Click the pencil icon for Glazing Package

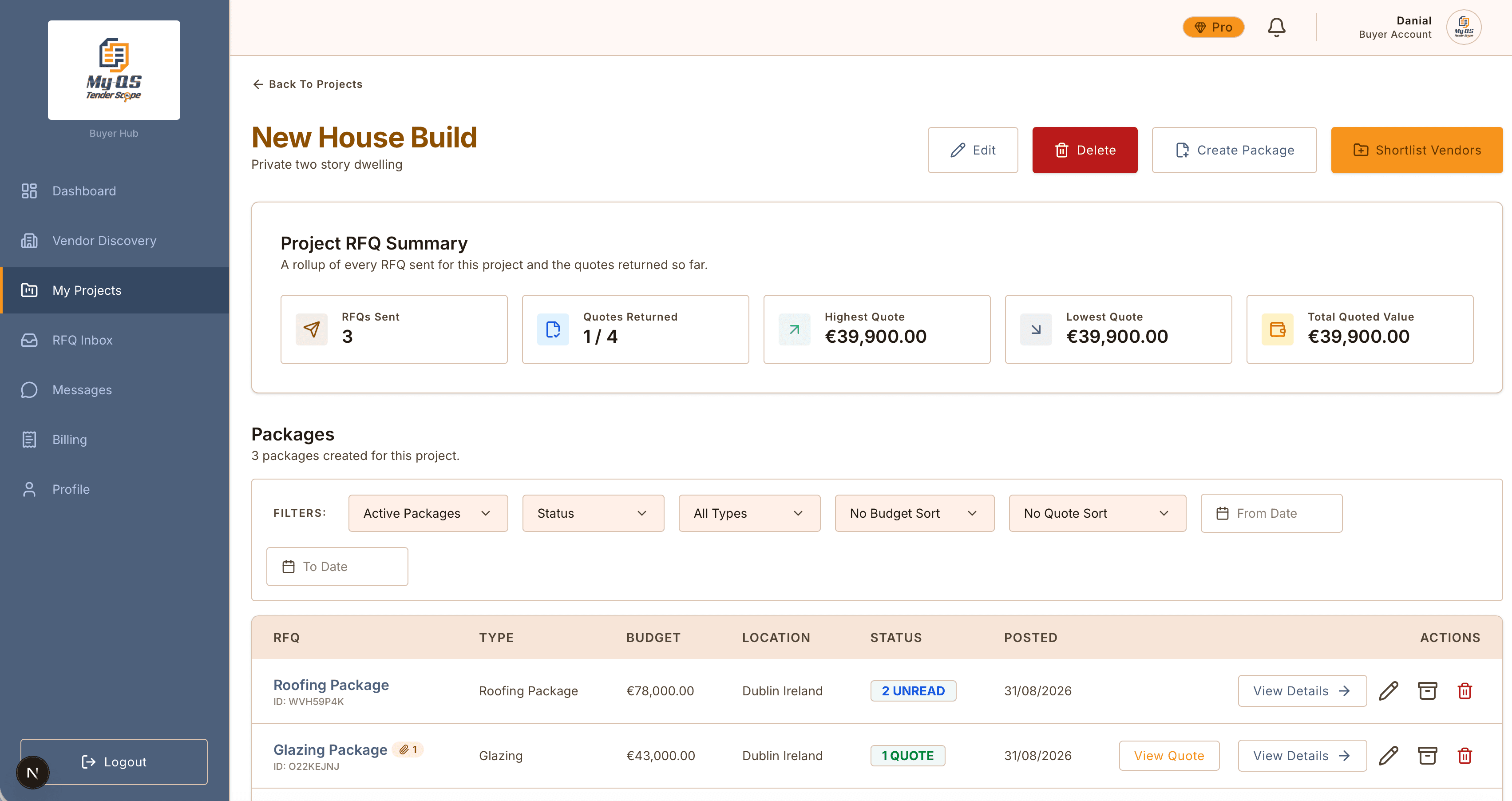coord(1388,756)
